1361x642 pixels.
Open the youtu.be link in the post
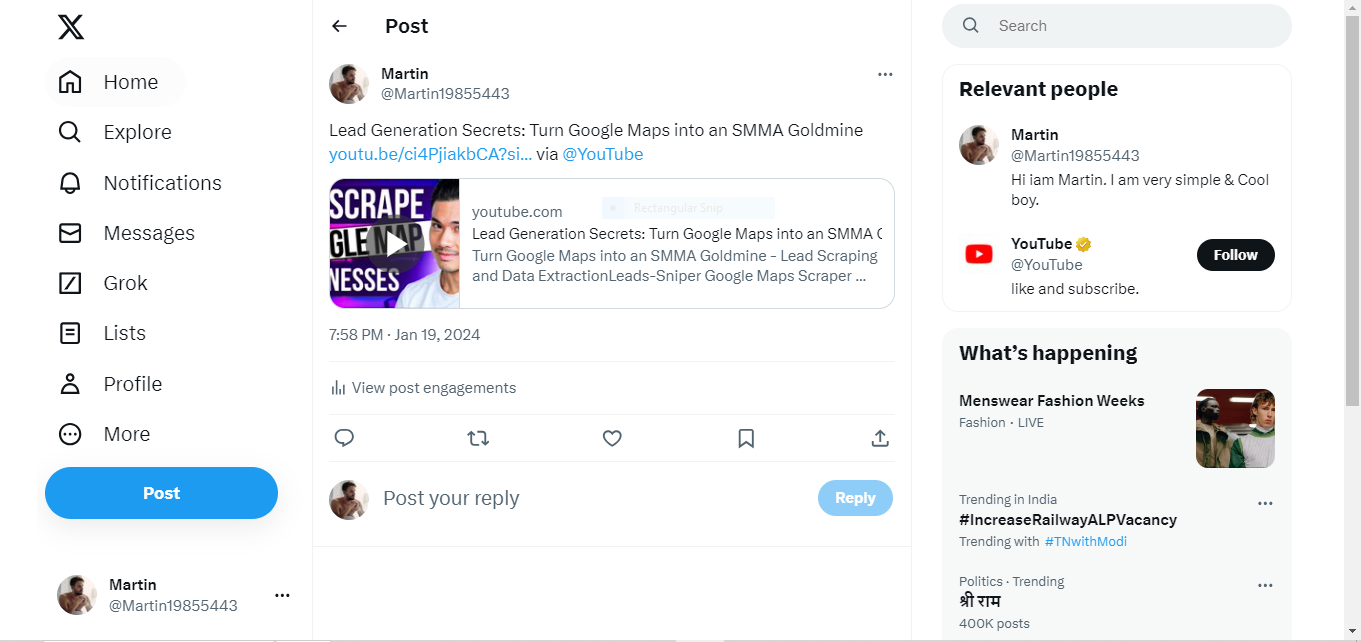pos(430,154)
